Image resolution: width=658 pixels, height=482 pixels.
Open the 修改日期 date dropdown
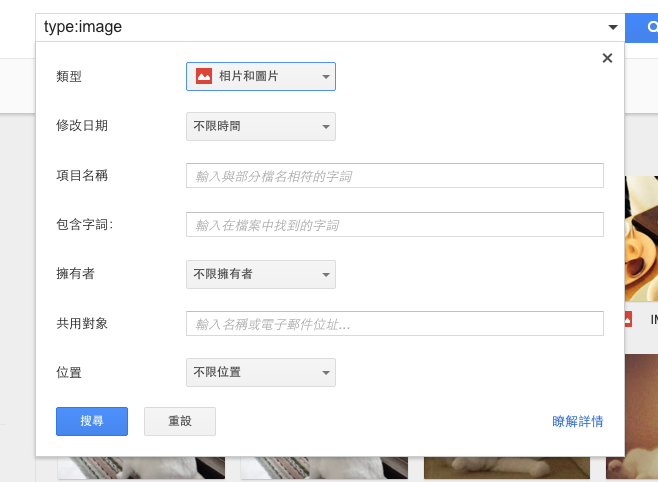pyautogui.click(x=261, y=126)
